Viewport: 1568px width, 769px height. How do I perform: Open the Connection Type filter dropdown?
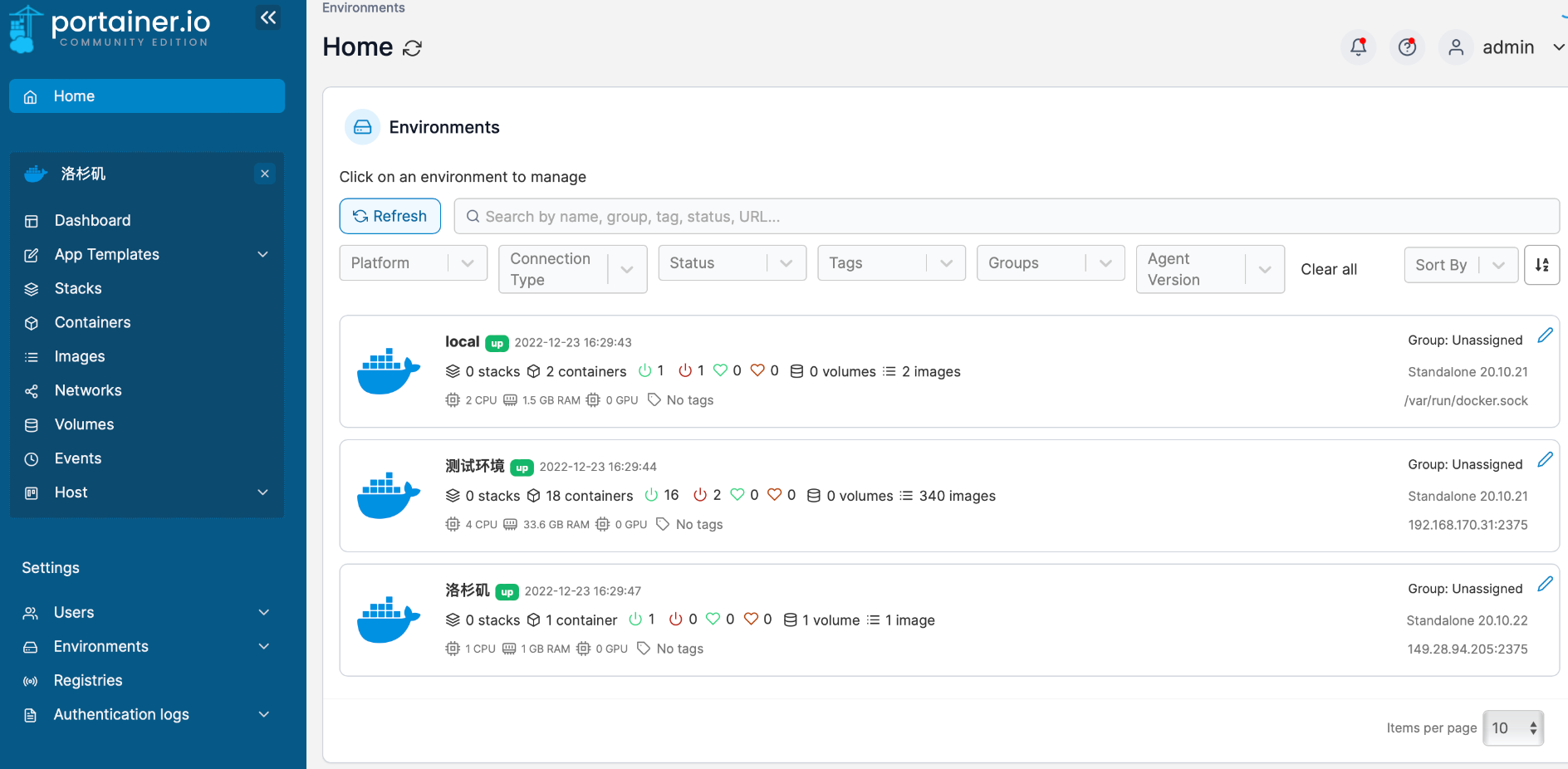pos(573,269)
